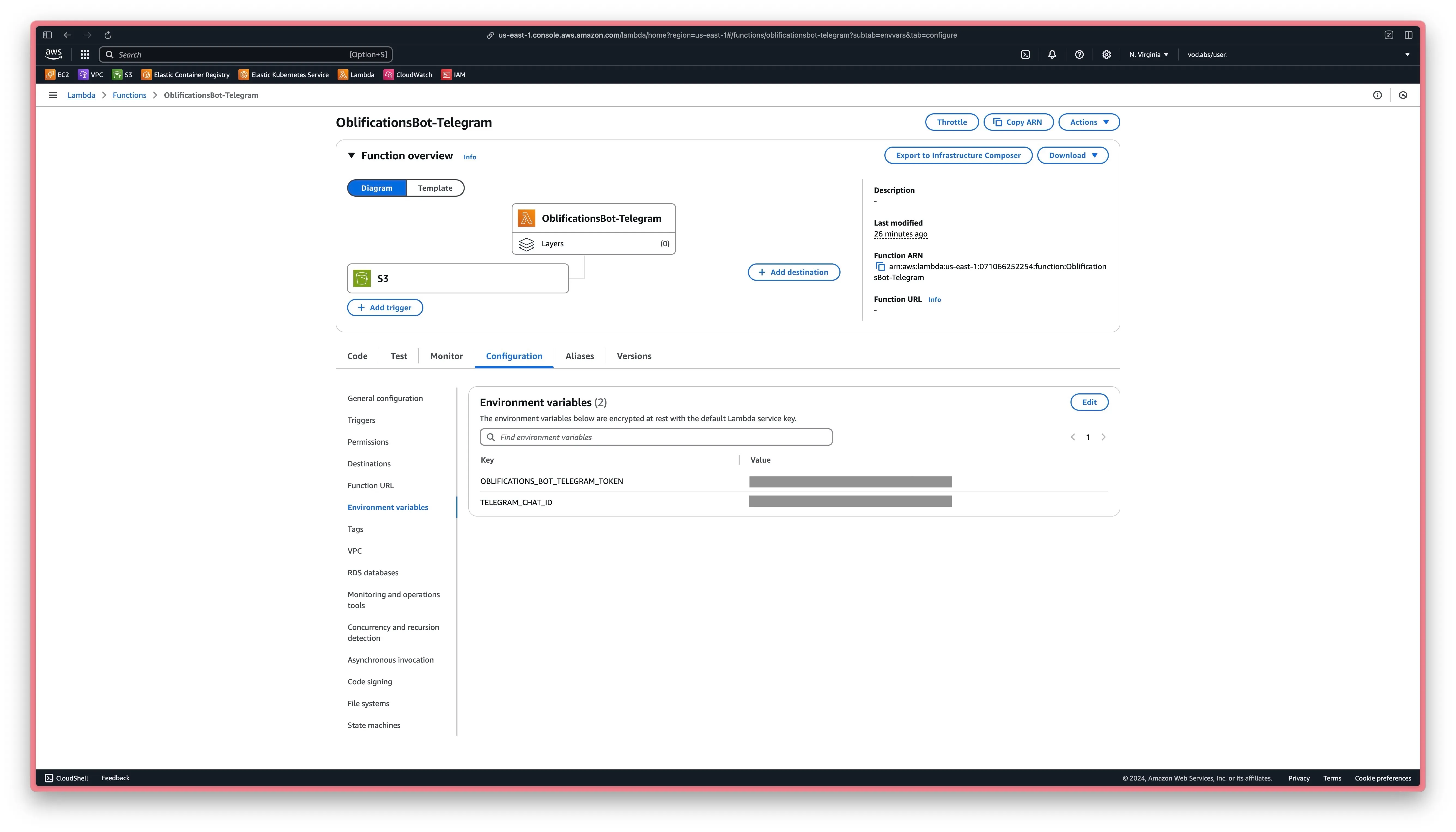Switch to Template view
Viewport: 1456px width, 832px height.
(x=435, y=188)
